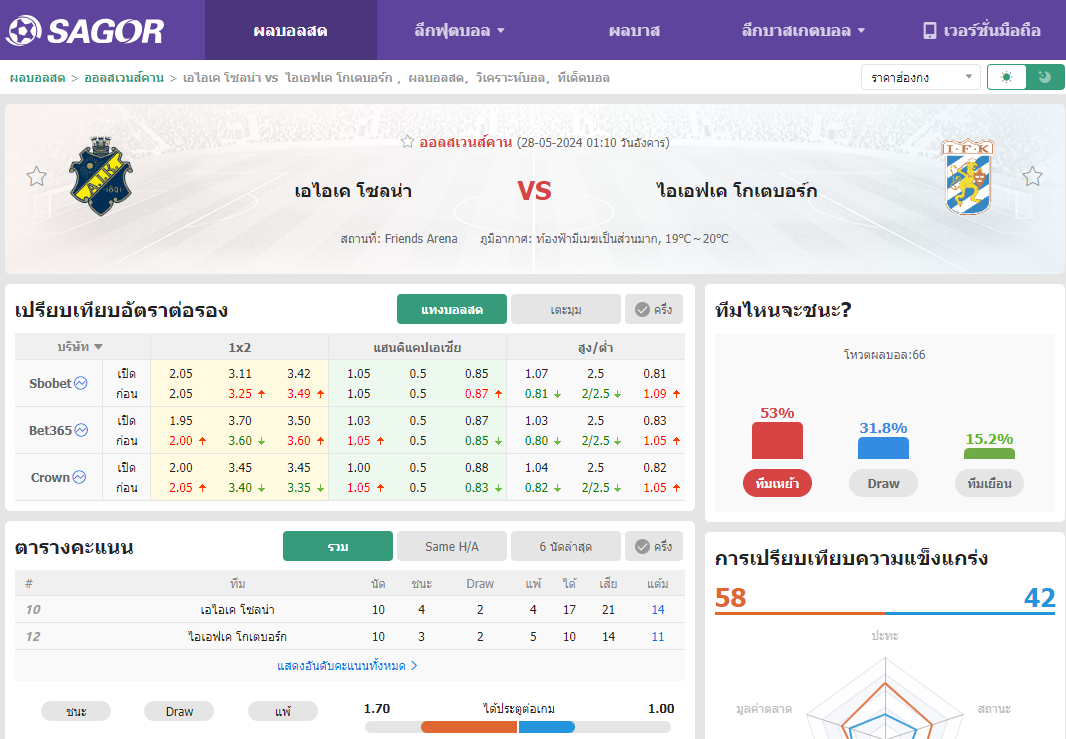Select the รวม standings tab
Screen dimensions: 1066x739
(x=338, y=547)
